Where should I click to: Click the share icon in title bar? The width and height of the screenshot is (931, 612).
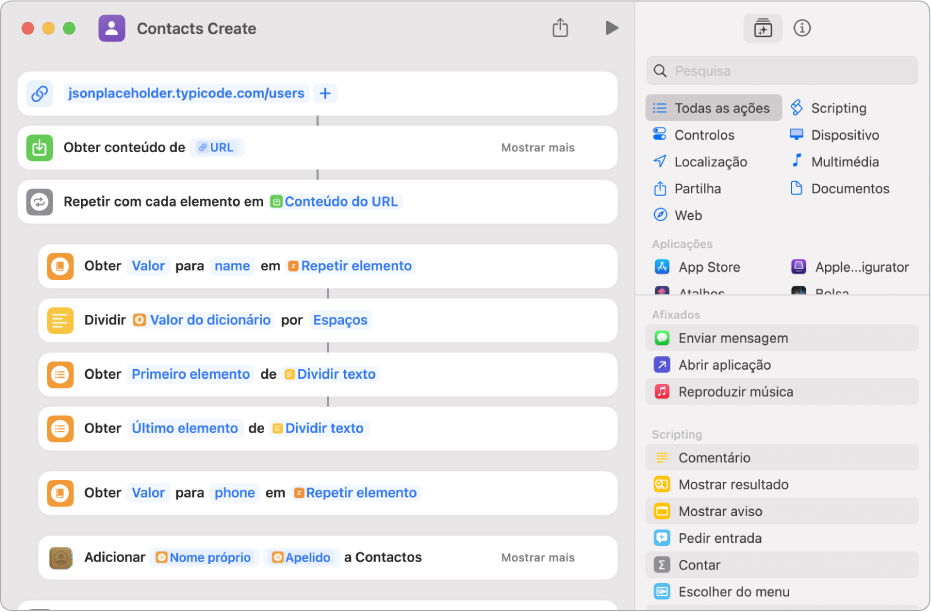click(560, 27)
